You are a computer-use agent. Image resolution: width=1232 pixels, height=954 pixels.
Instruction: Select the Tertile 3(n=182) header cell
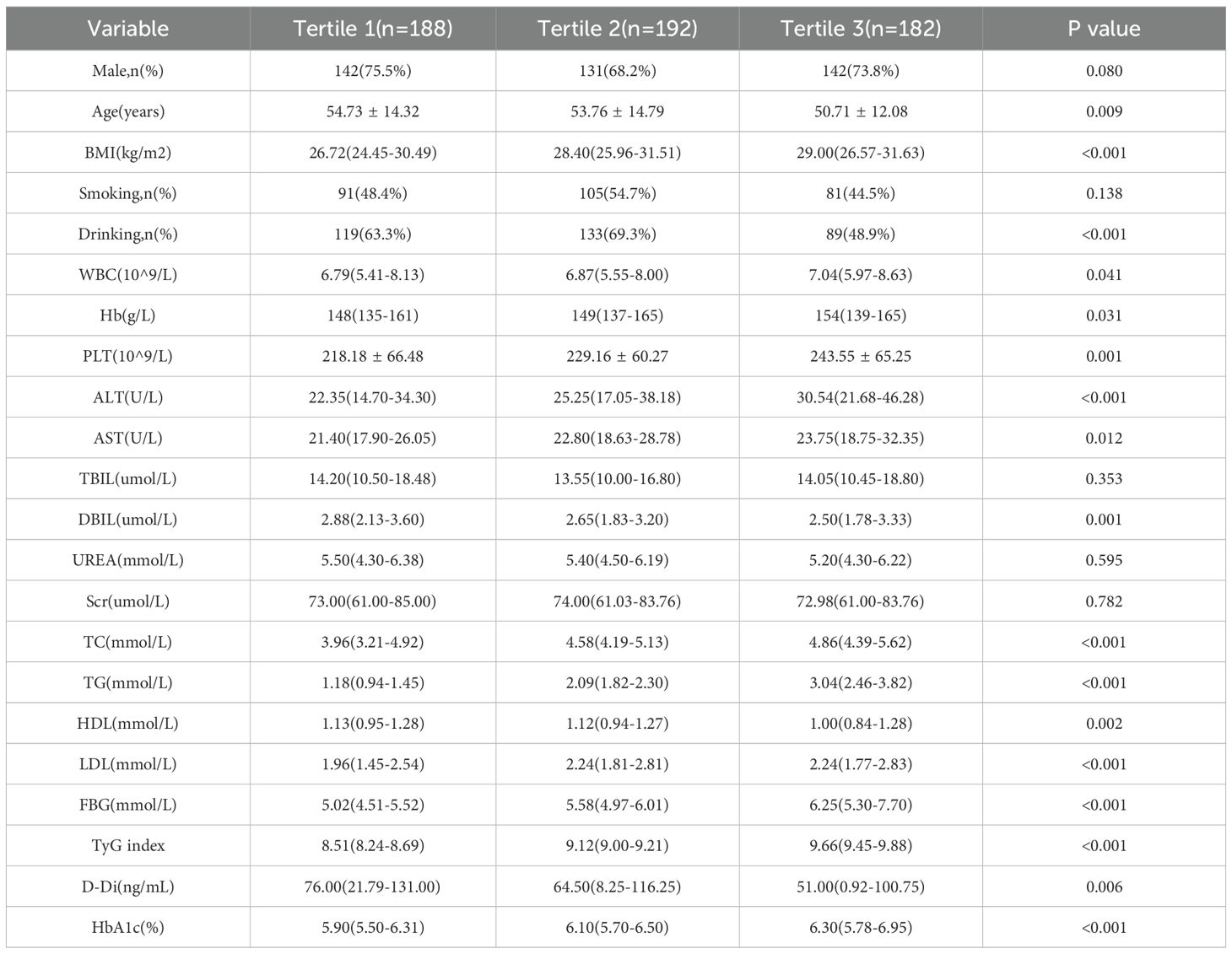[861, 29]
